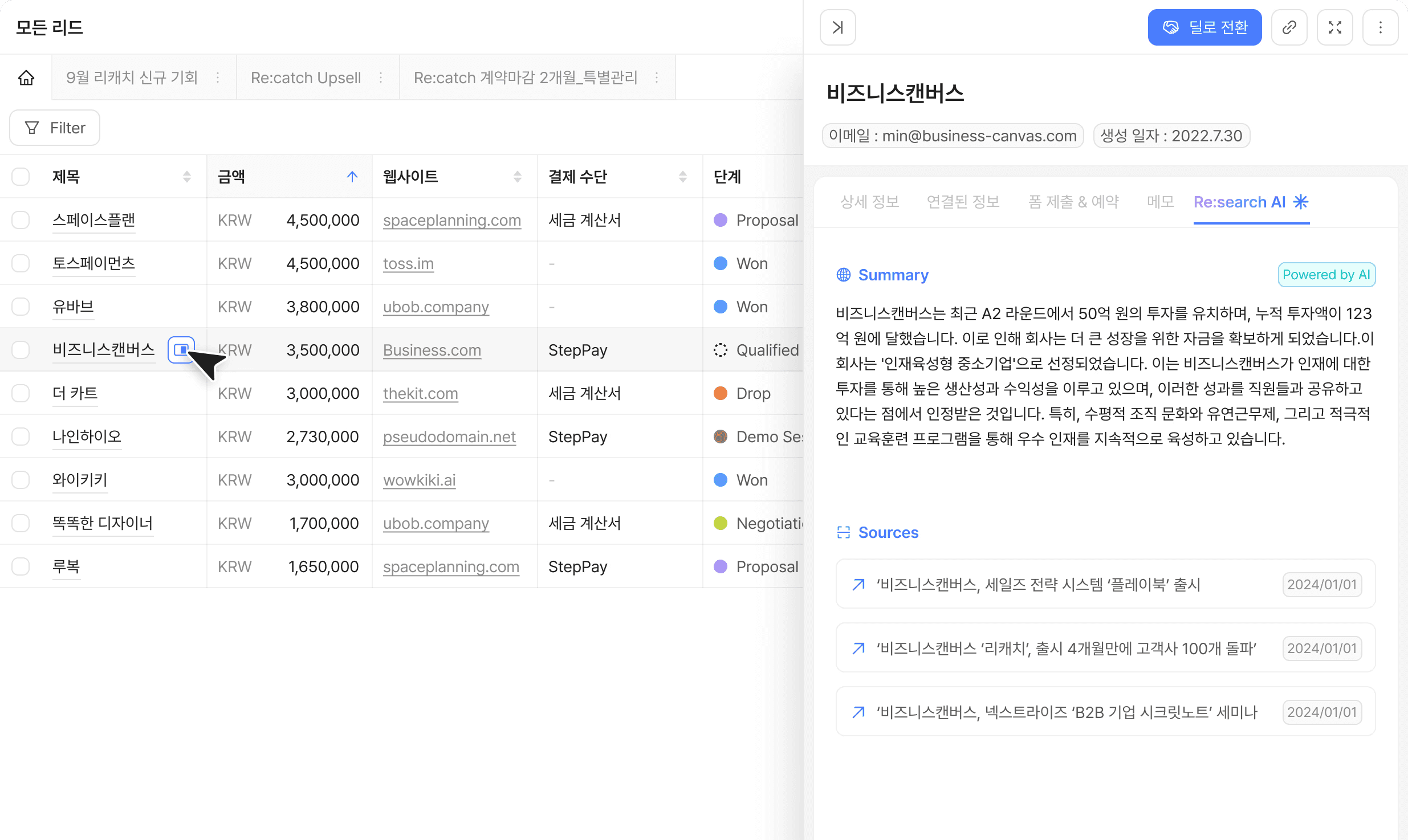Viewport: 1408px width, 840px height.
Task: Sort by 제목 column arrows
Action: point(187,177)
